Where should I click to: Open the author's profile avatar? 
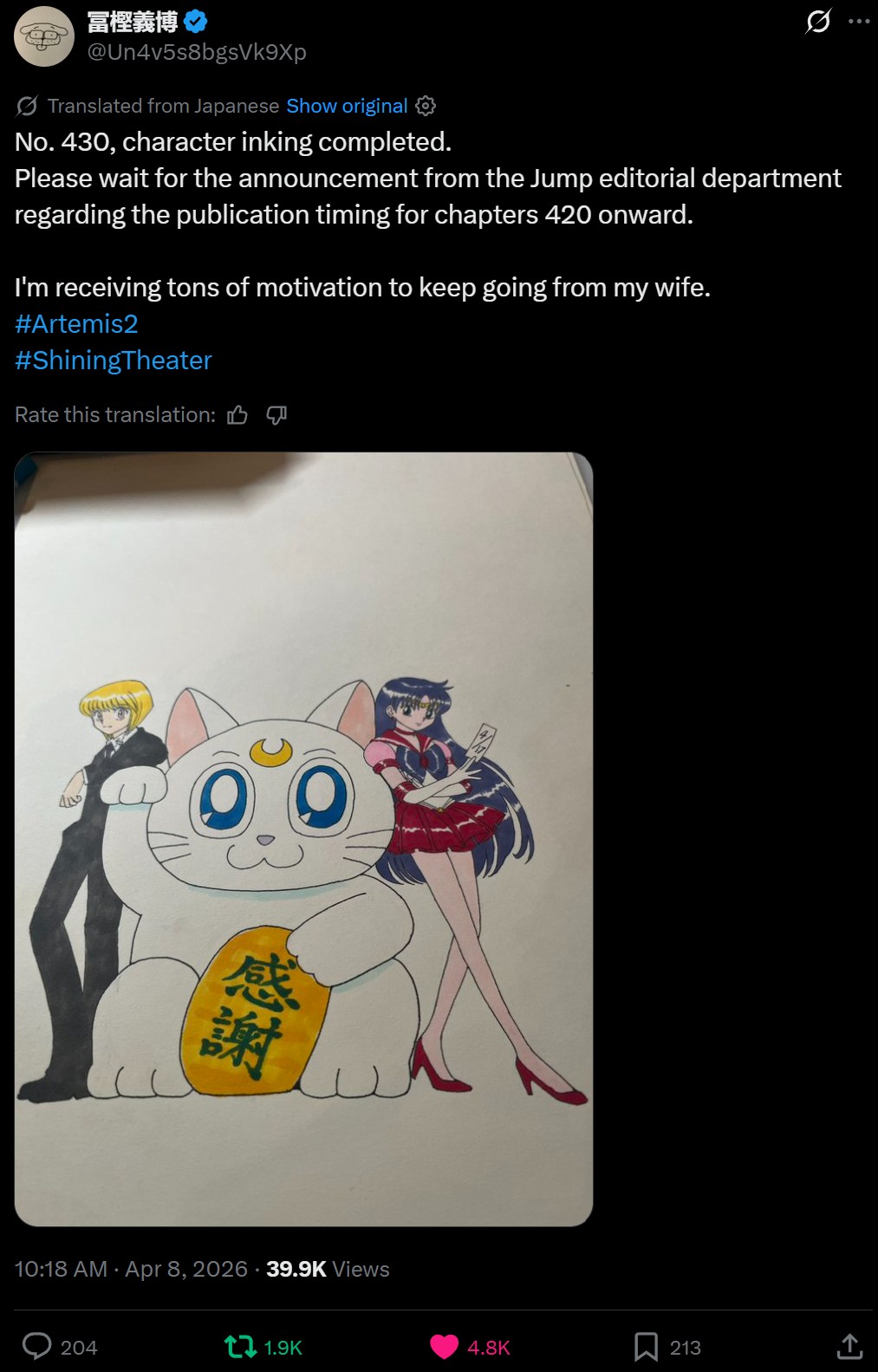44,36
